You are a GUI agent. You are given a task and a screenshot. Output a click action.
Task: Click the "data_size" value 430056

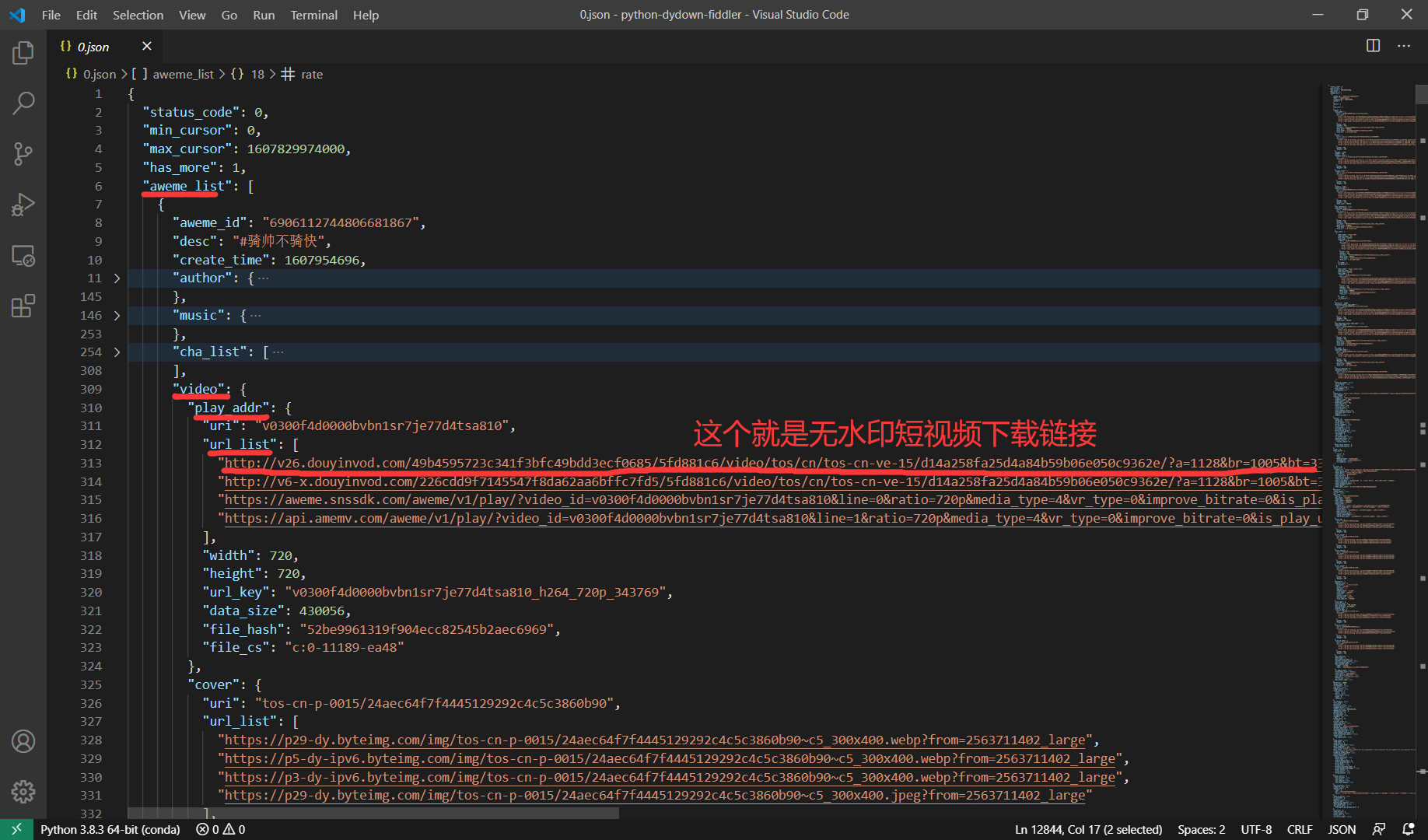click(x=321, y=611)
